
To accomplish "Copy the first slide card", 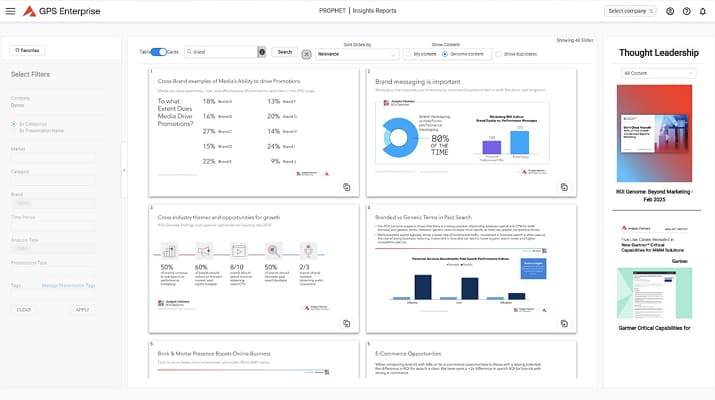I will pos(346,187).
